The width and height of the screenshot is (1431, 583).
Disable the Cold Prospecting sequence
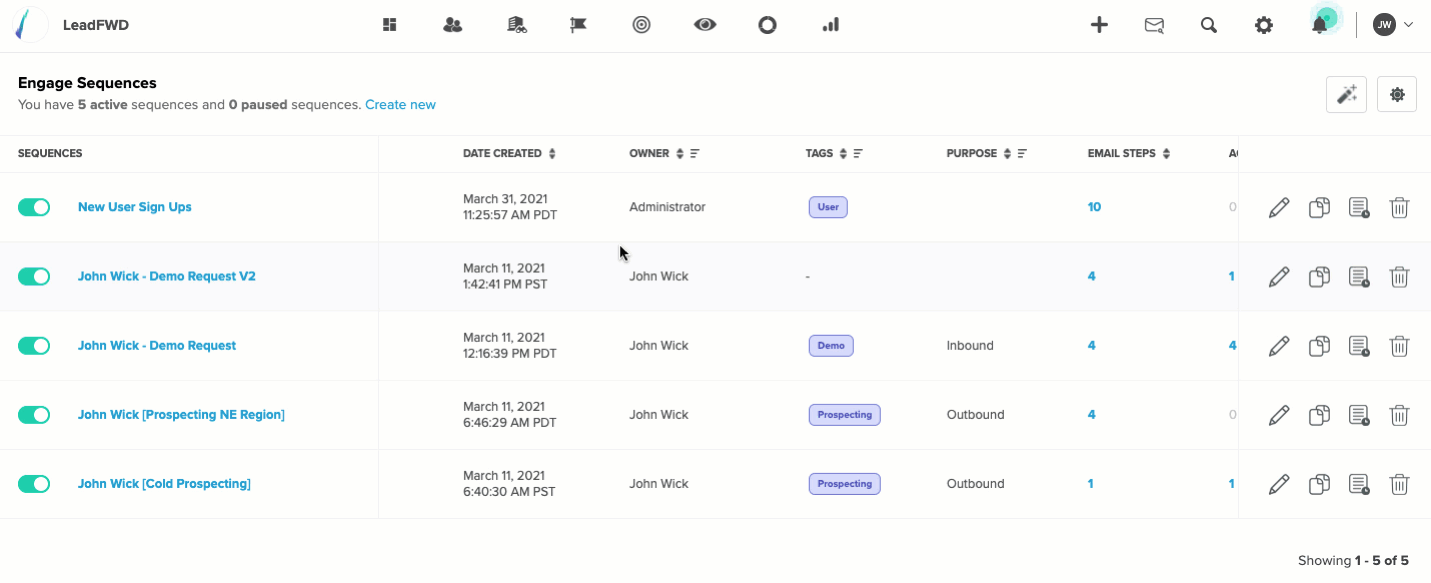click(34, 484)
